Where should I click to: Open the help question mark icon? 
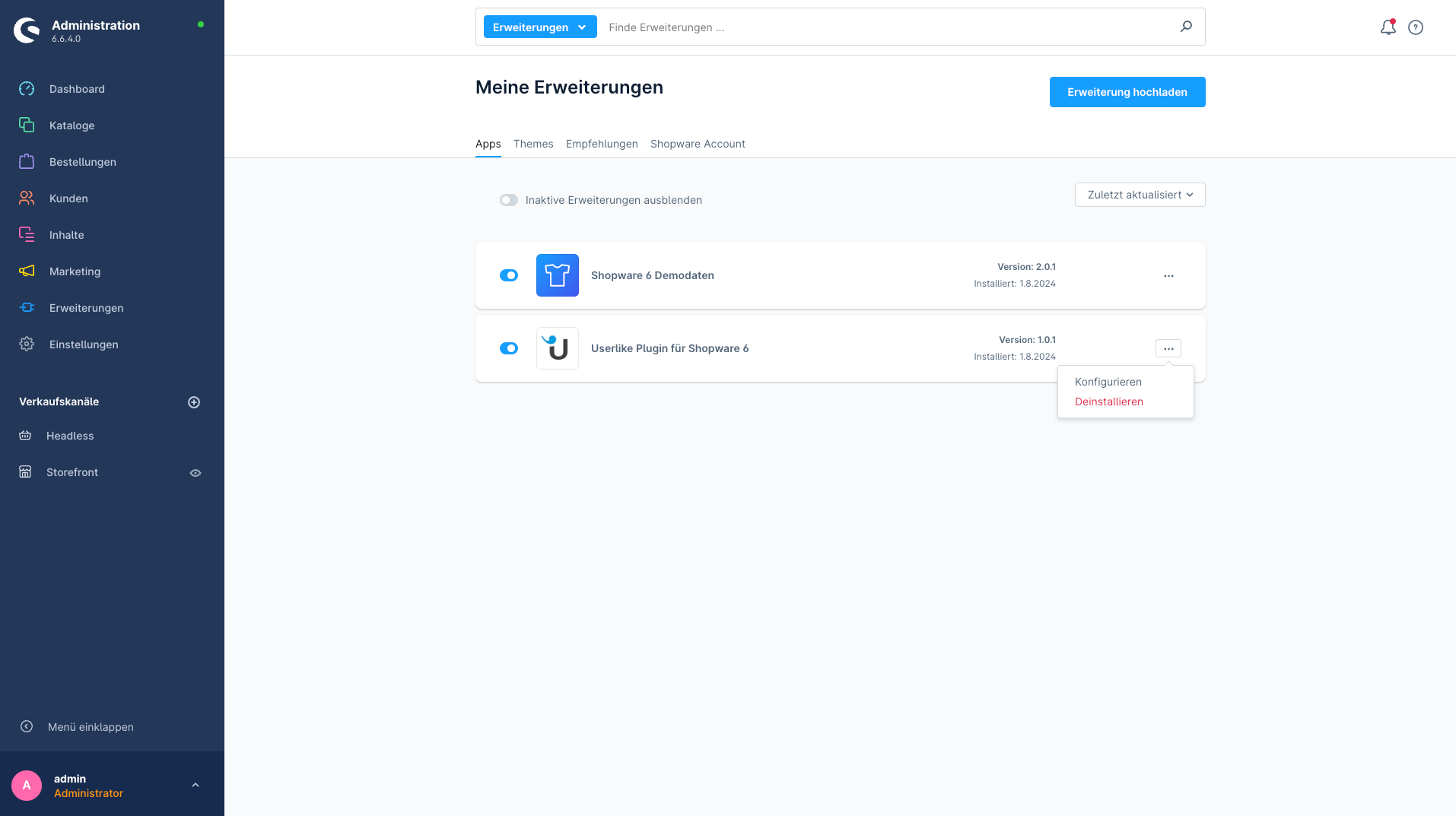pos(1416,27)
